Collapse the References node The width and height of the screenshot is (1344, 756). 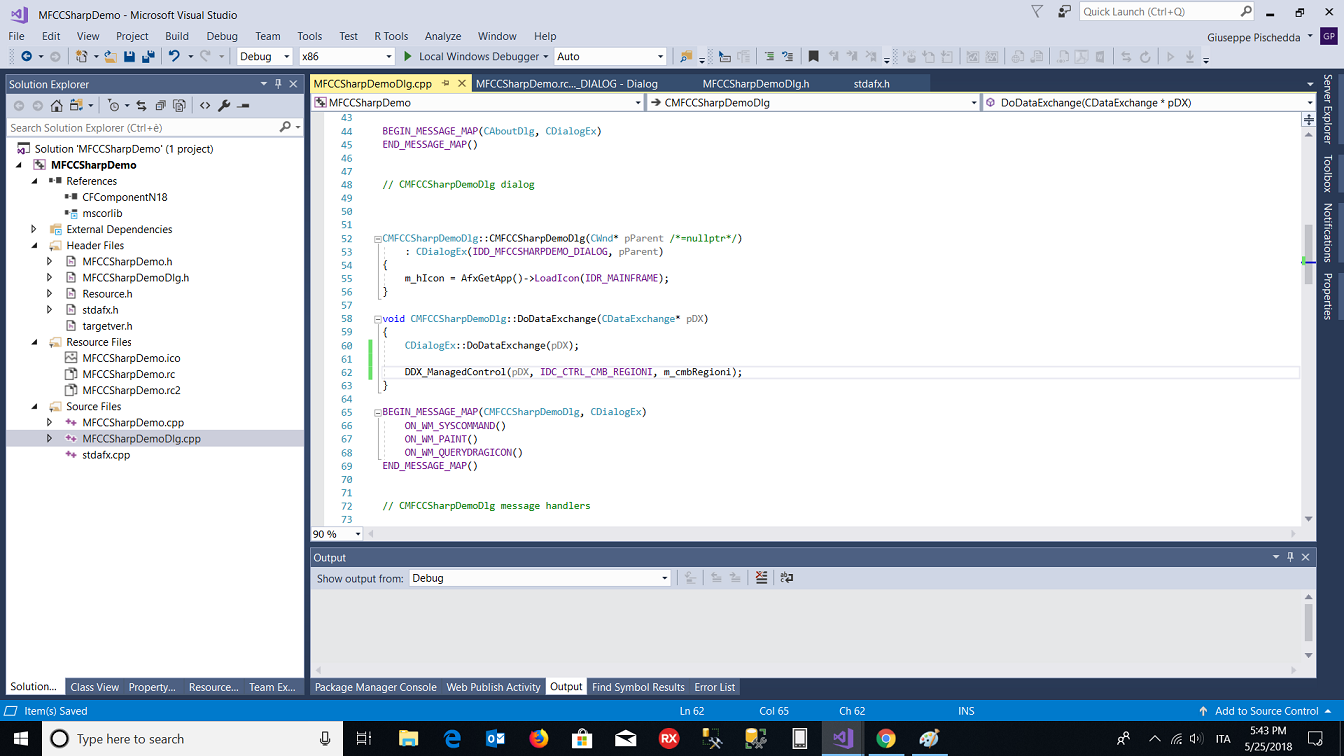(34, 181)
